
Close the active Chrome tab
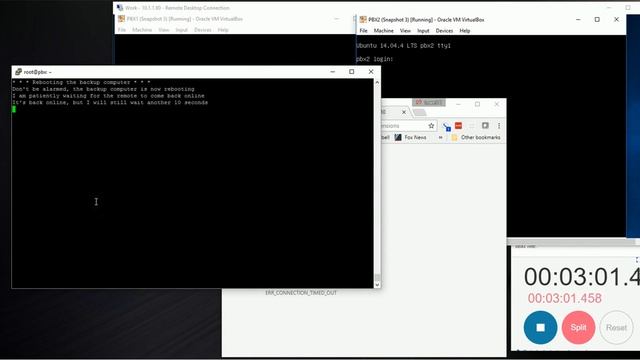(x=404, y=112)
